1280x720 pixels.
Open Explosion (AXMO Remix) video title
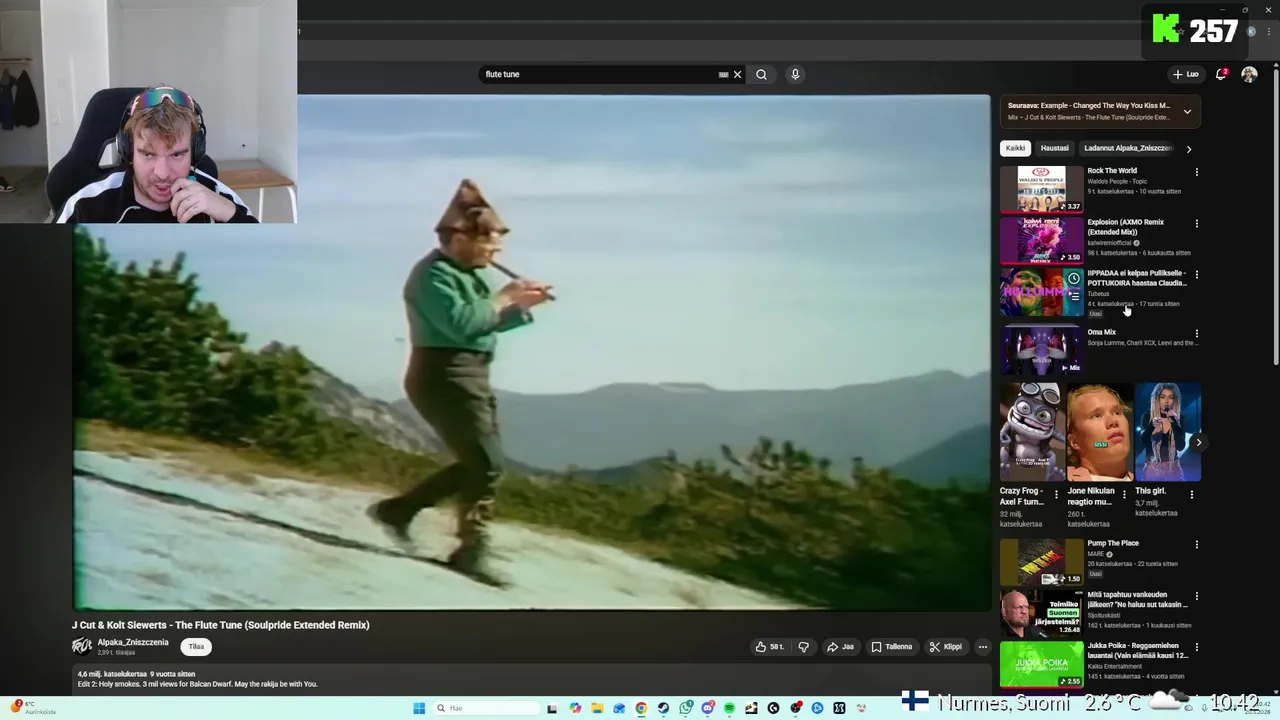pyautogui.click(x=1125, y=227)
